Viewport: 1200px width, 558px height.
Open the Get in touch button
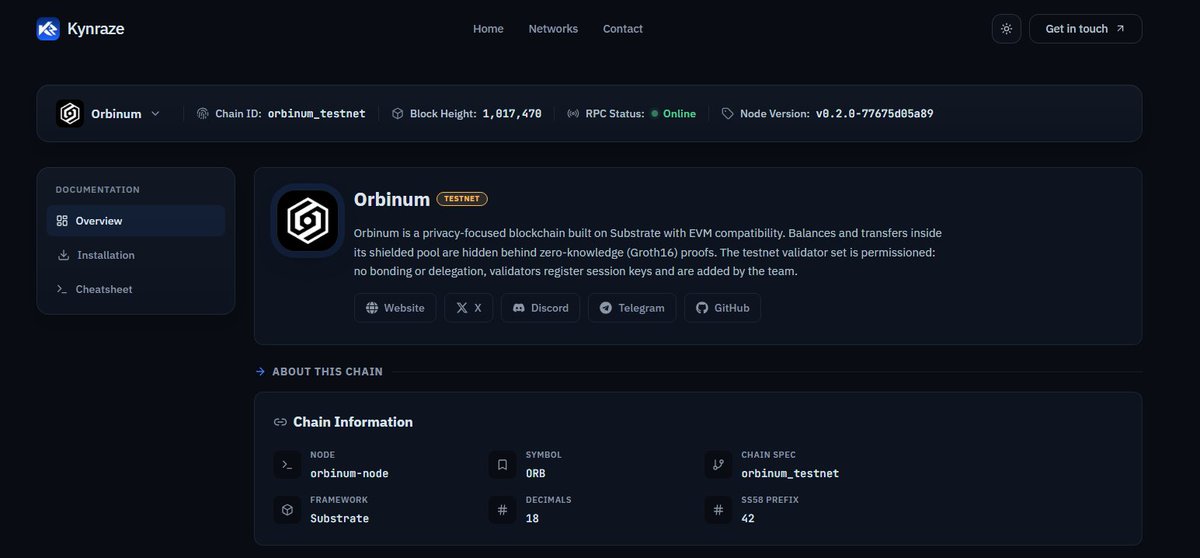(x=1085, y=29)
